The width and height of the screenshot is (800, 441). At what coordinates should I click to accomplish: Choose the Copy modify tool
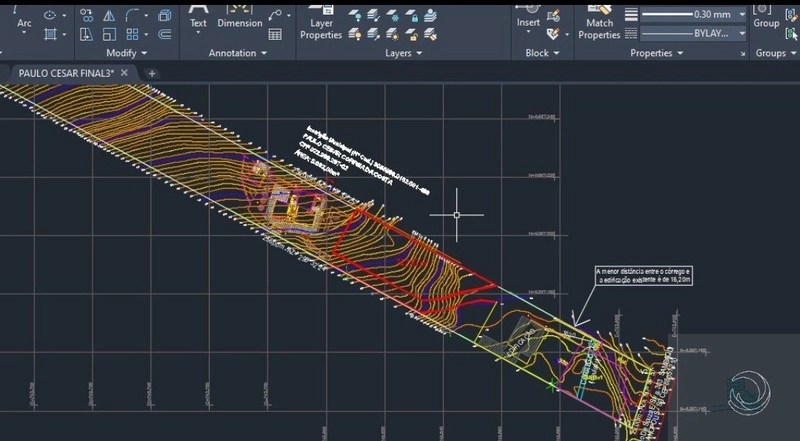pyautogui.click(x=87, y=15)
